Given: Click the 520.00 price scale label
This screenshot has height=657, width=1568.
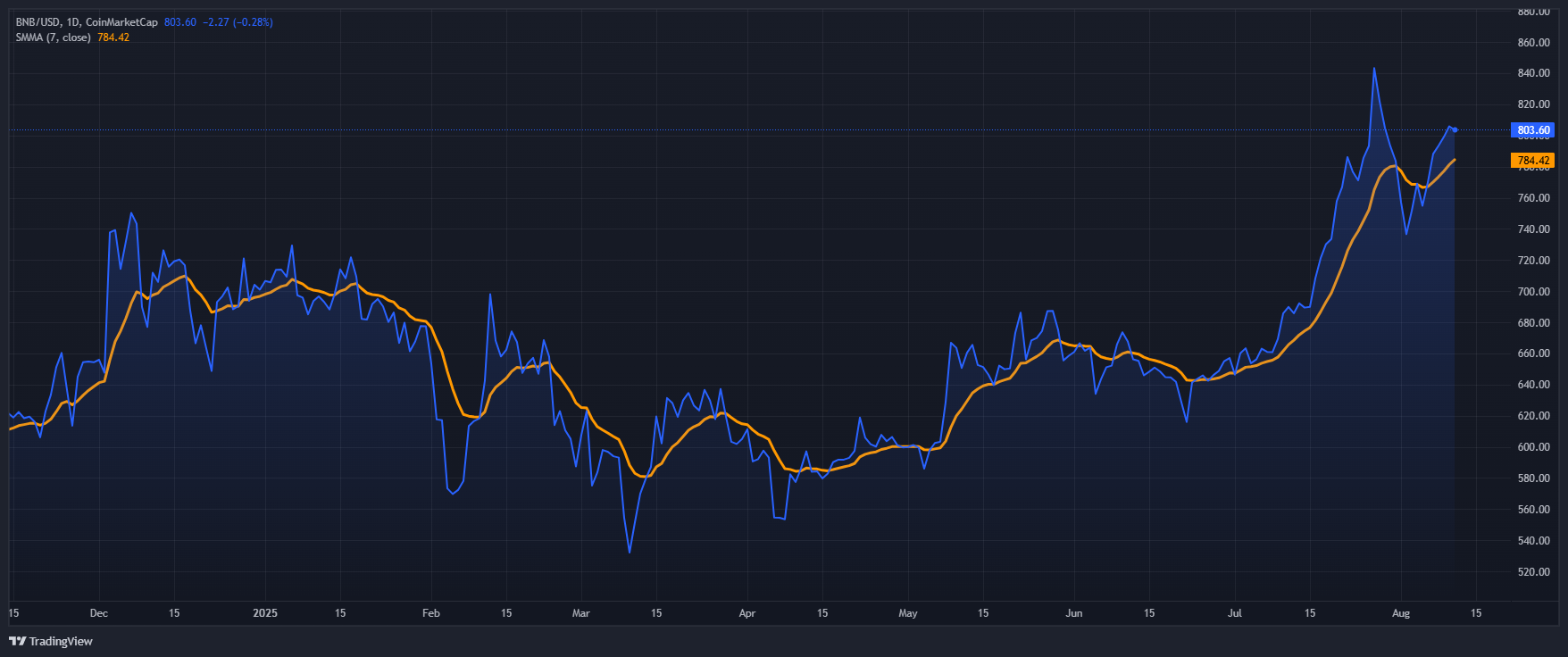Looking at the screenshot, I should [x=1533, y=572].
